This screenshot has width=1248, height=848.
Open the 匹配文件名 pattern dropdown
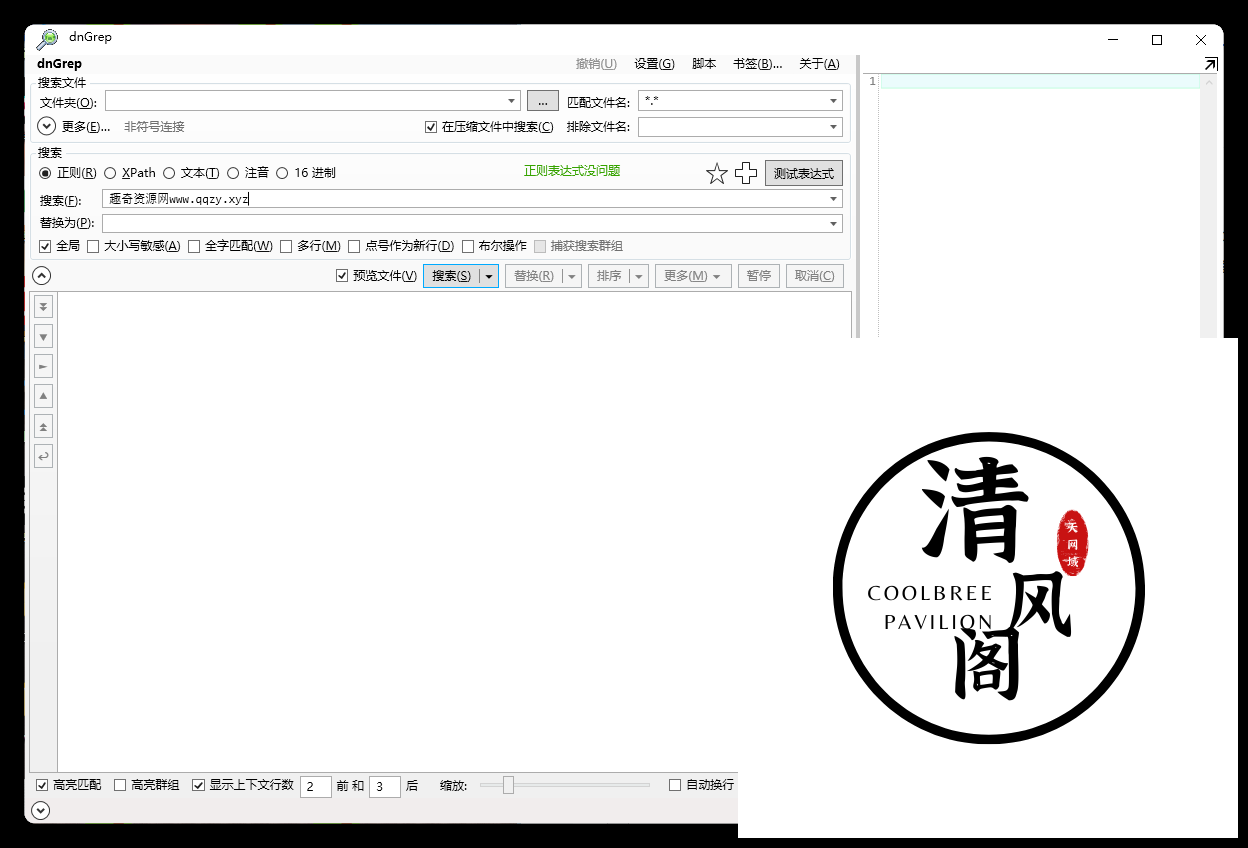coord(834,101)
